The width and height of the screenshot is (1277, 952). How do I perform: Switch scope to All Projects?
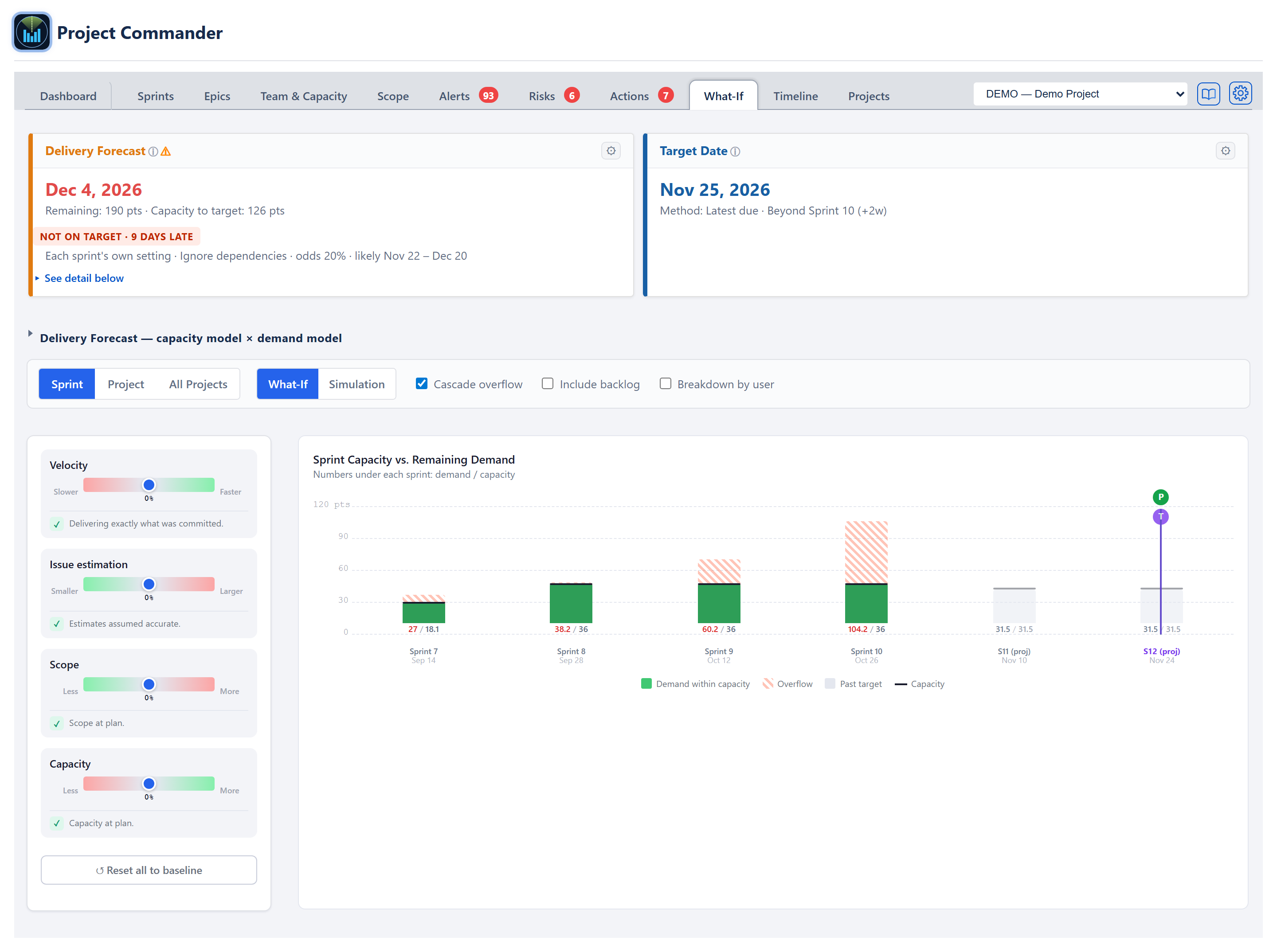[198, 384]
